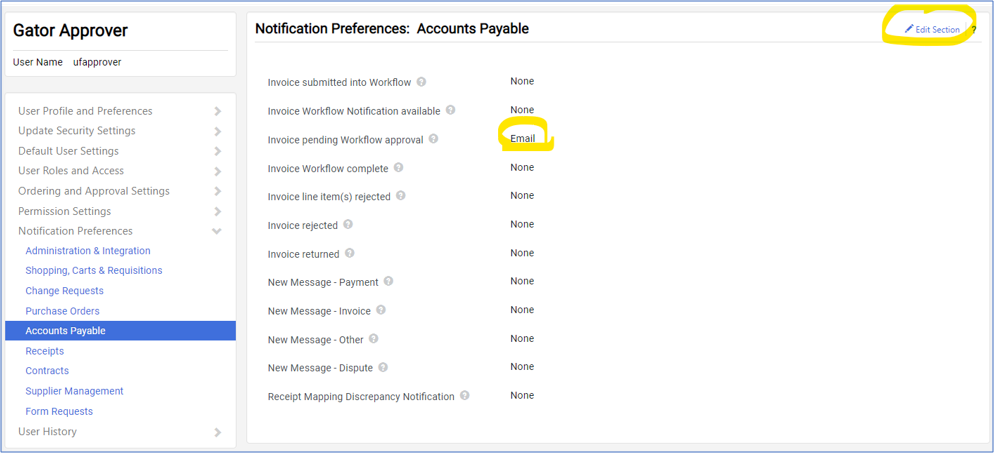Expand the User History section

coord(218,432)
